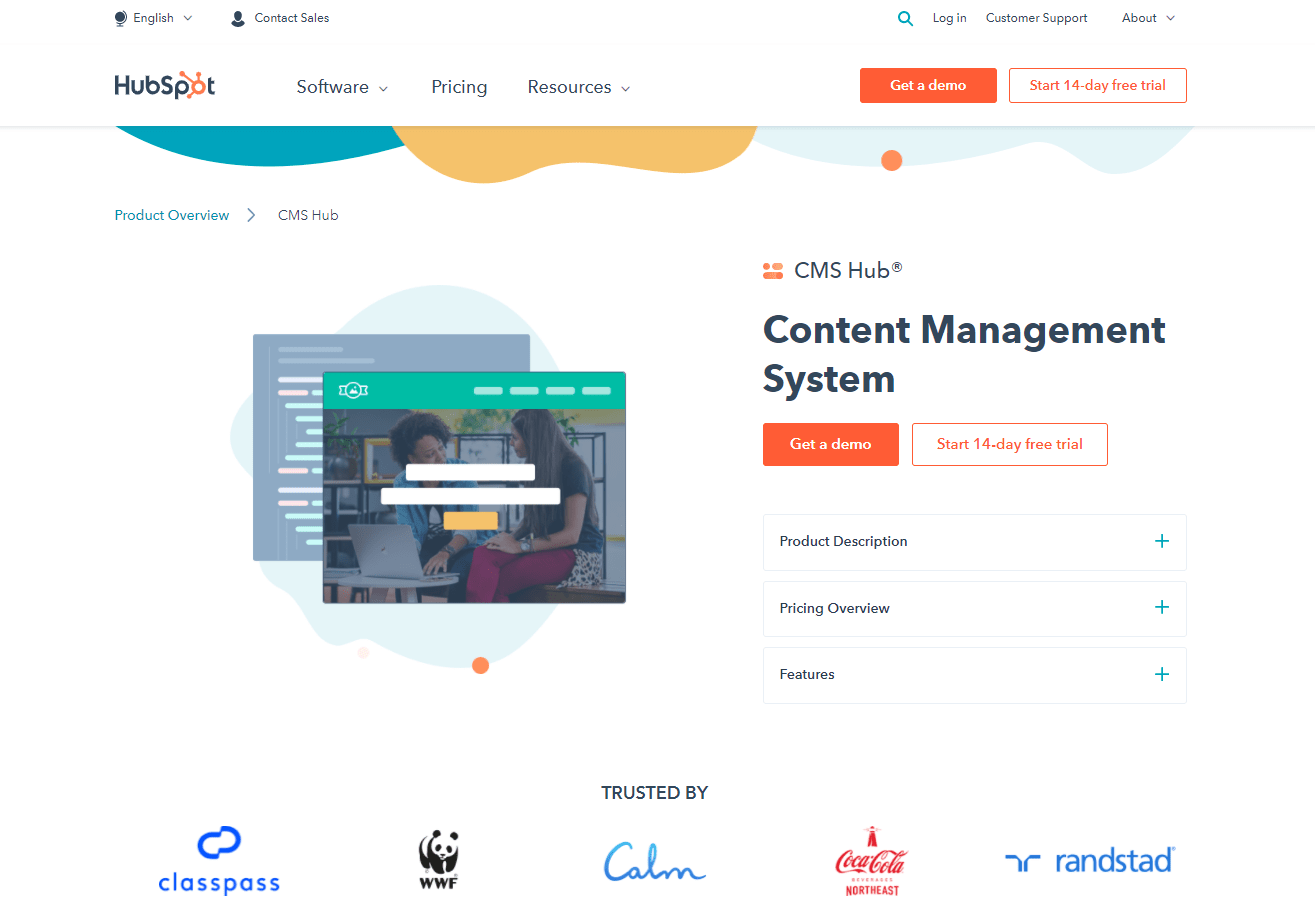1315x909 pixels.
Task: Click the Resources menu label
Action: pos(569,87)
